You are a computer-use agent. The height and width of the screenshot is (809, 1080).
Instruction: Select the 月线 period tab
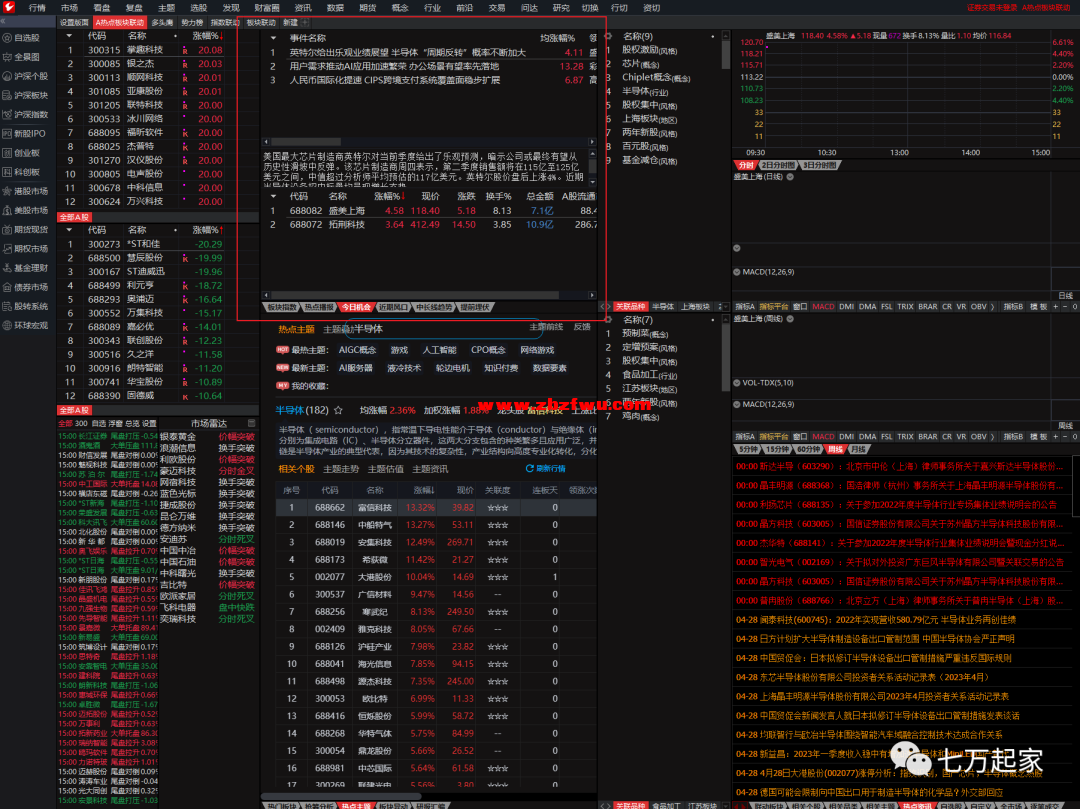(x=858, y=449)
